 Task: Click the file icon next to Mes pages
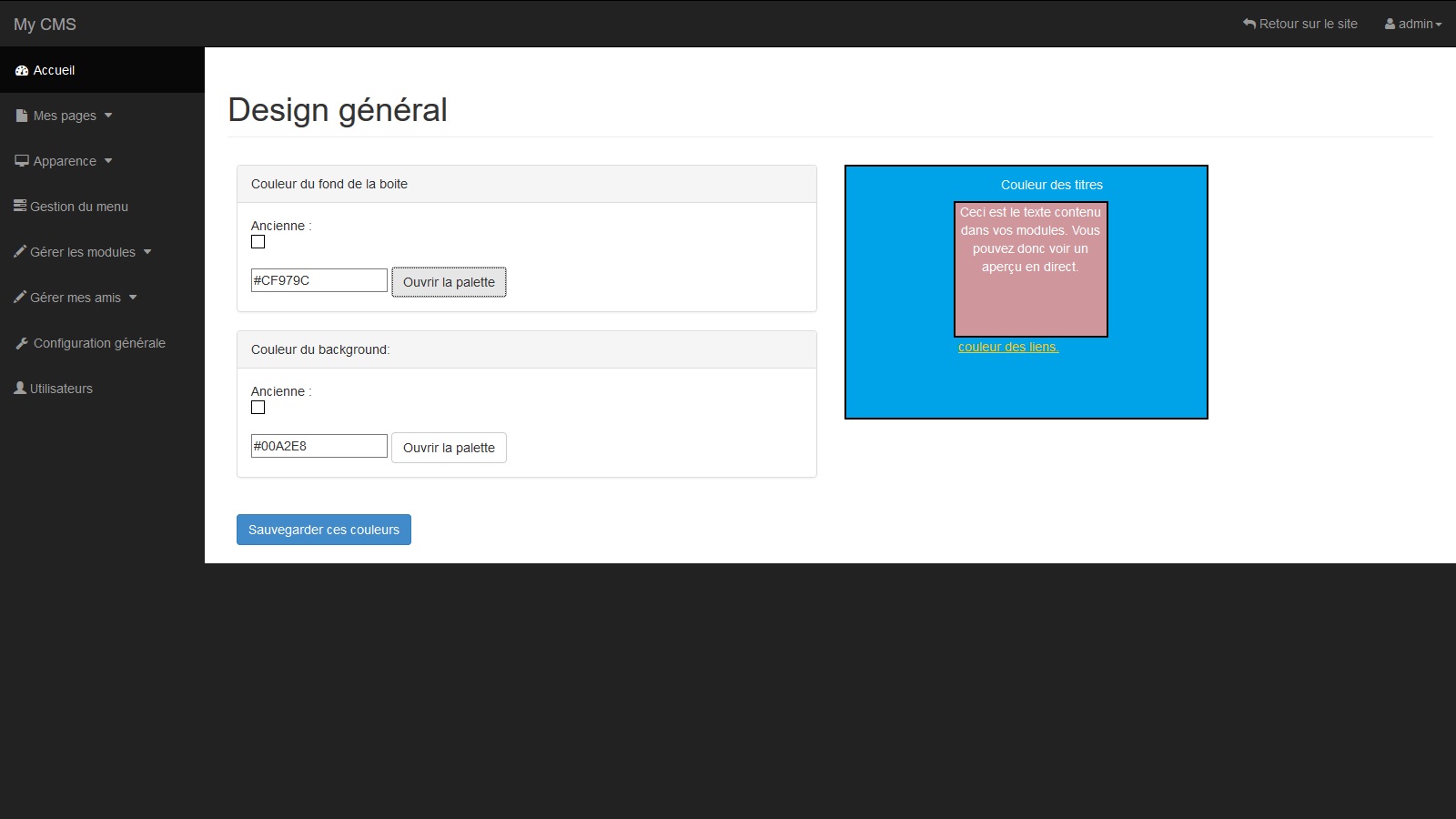[x=22, y=116]
